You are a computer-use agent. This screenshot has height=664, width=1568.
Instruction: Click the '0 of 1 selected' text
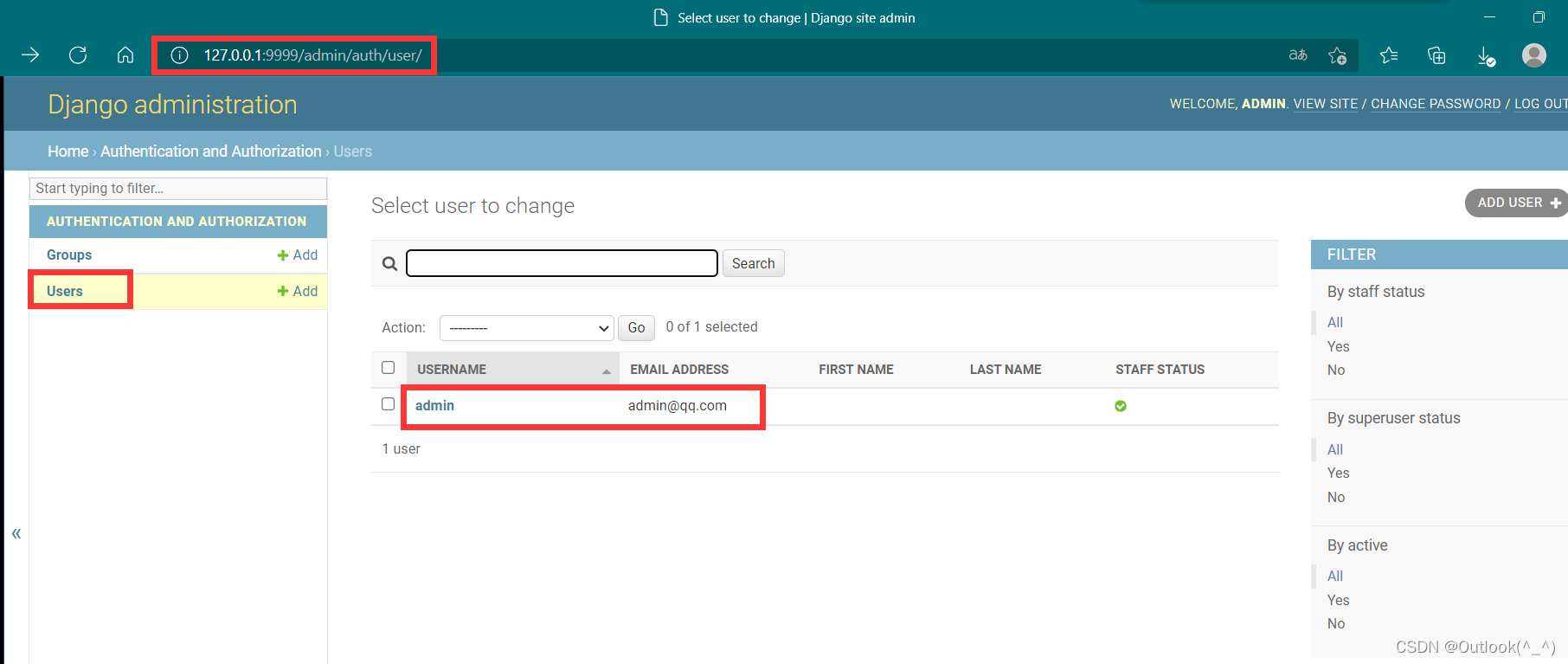(x=711, y=327)
